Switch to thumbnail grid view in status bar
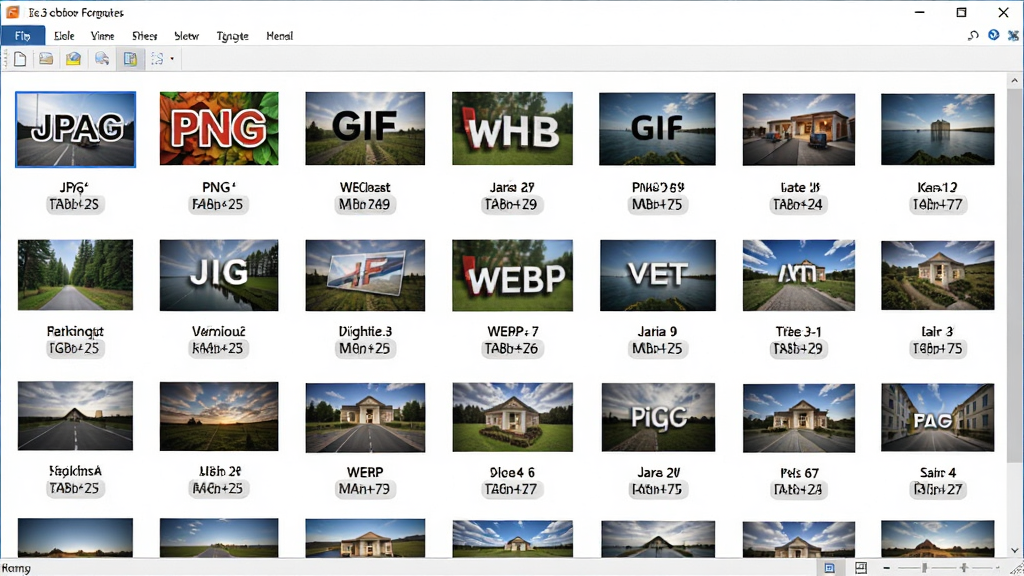The height and width of the screenshot is (576, 1024). (x=829, y=568)
